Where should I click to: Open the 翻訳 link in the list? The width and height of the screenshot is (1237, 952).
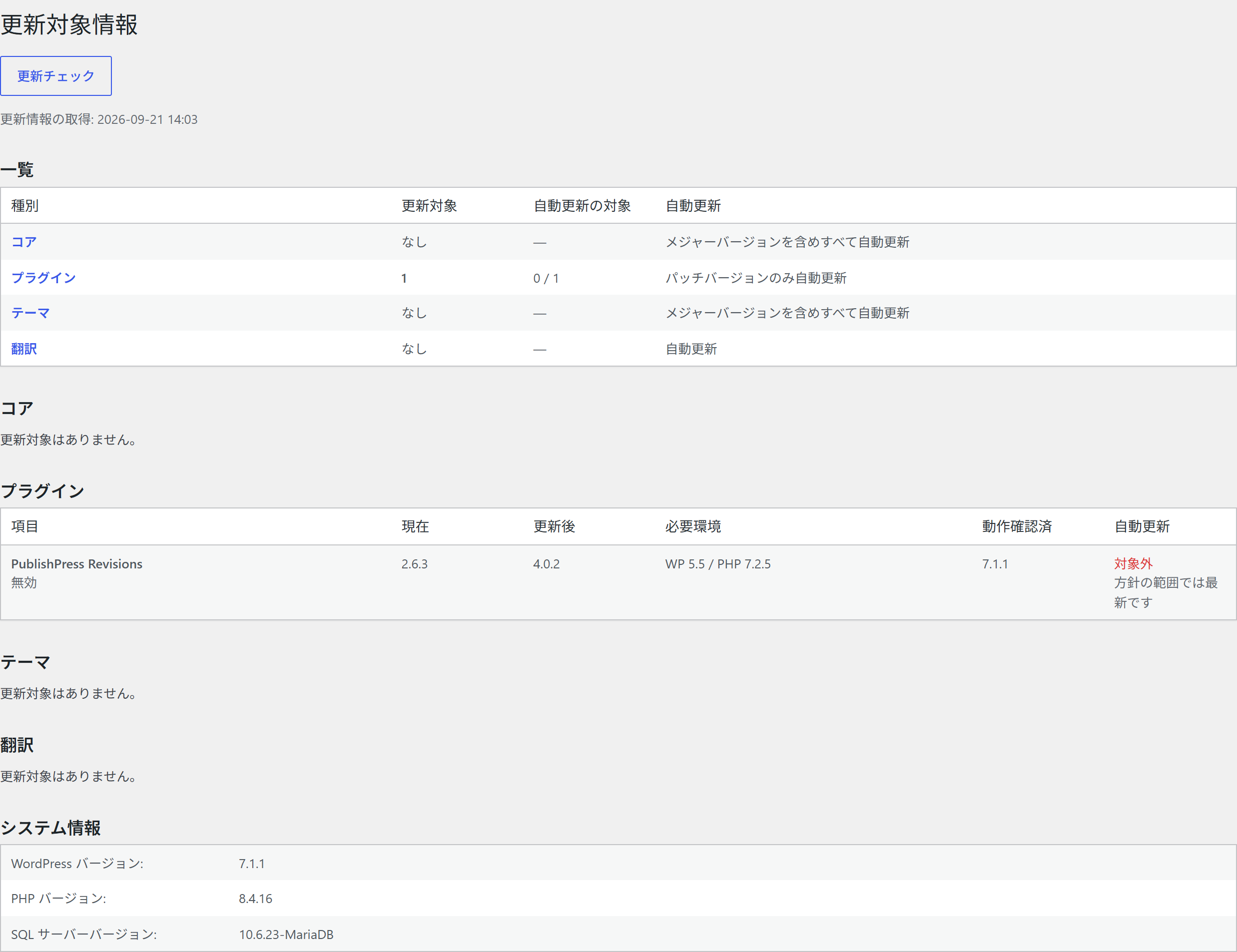coord(24,348)
